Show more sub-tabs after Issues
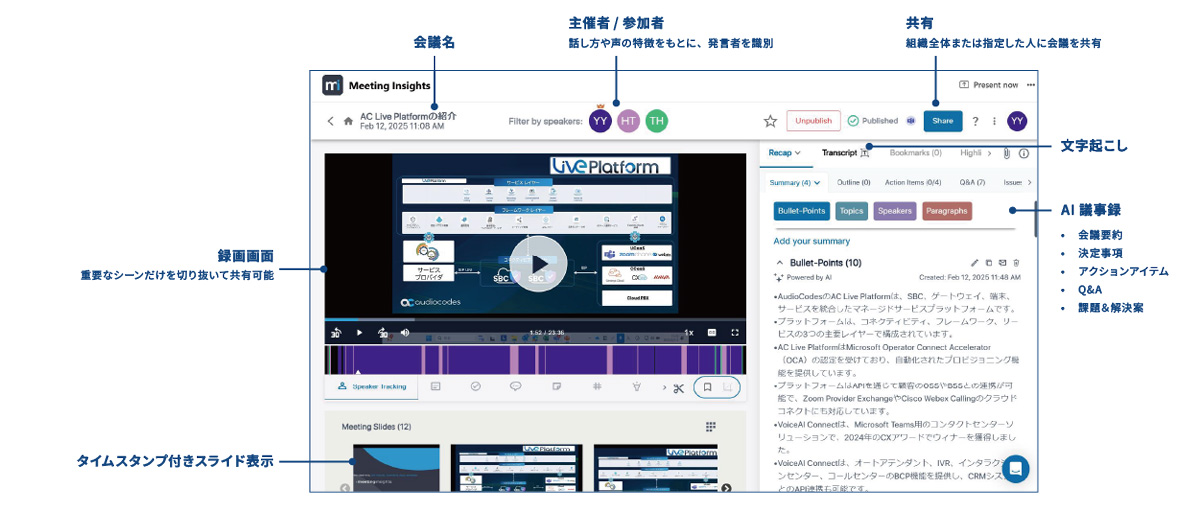Viewport: 1200px width, 512px height. pos(1029,182)
